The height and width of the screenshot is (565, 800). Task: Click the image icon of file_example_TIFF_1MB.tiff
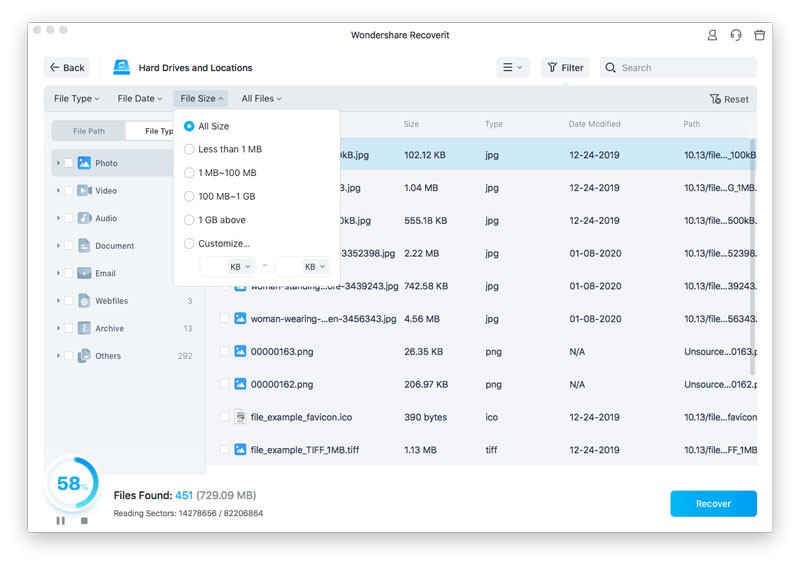coord(240,449)
